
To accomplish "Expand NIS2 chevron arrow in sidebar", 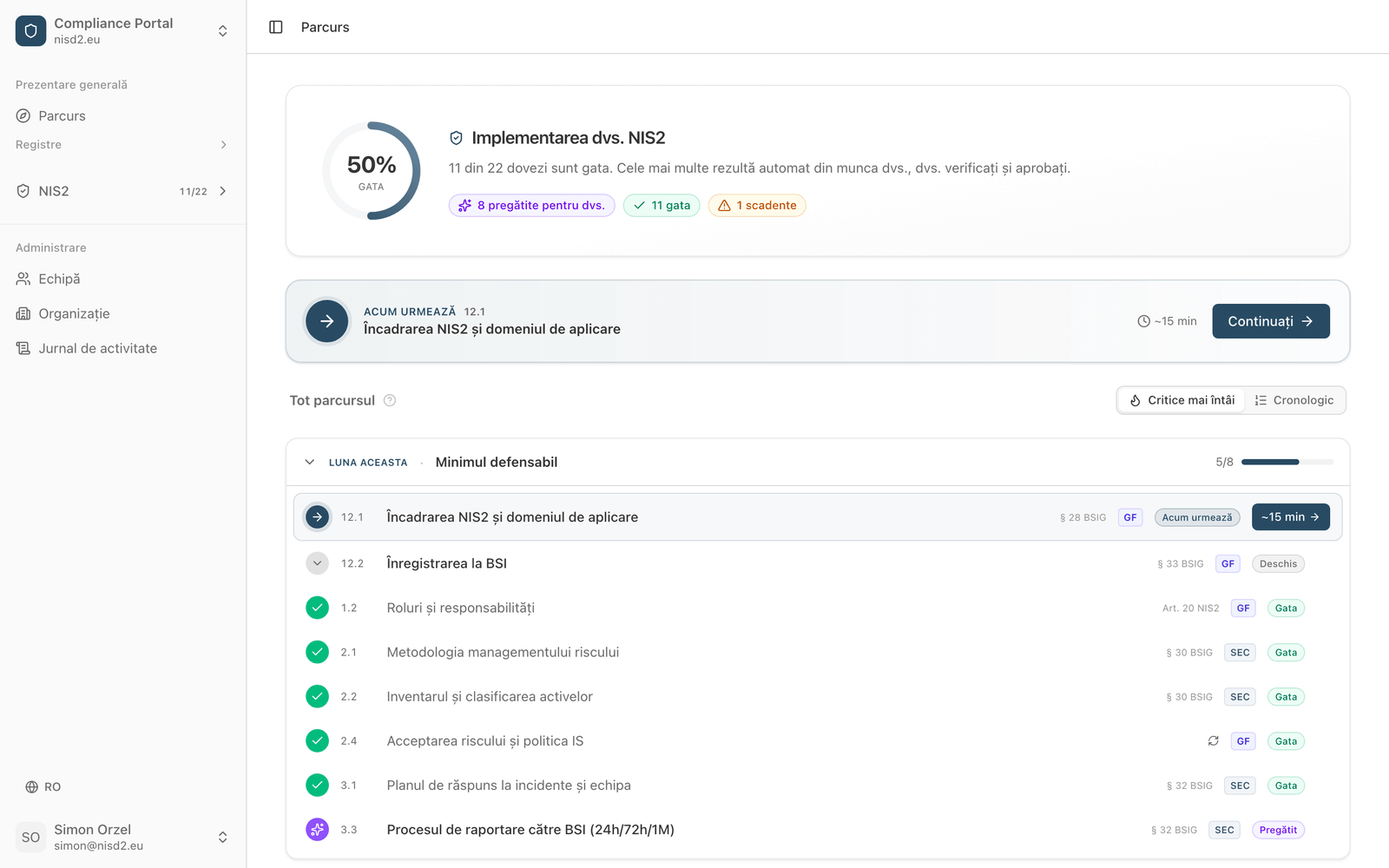I will click(223, 191).
